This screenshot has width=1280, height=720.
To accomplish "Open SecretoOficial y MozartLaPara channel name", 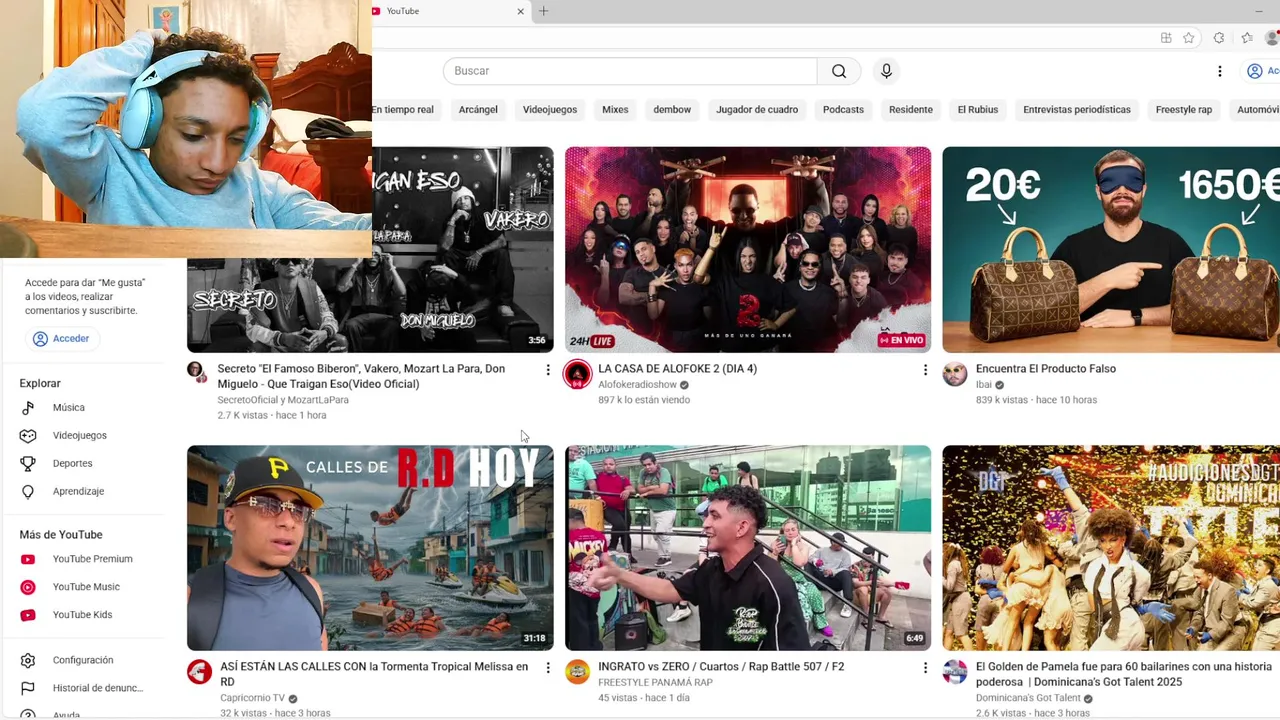I will click(x=283, y=400).
